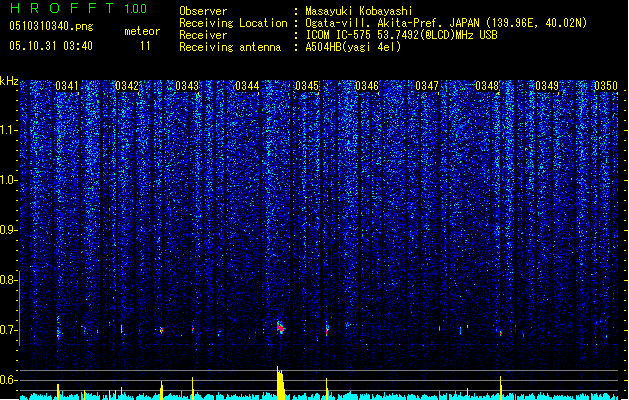The width and height of the screenshot is (629, 400).
Task: Click the tallest yellow intensity bar below 0345
Action: pos(280,383)
